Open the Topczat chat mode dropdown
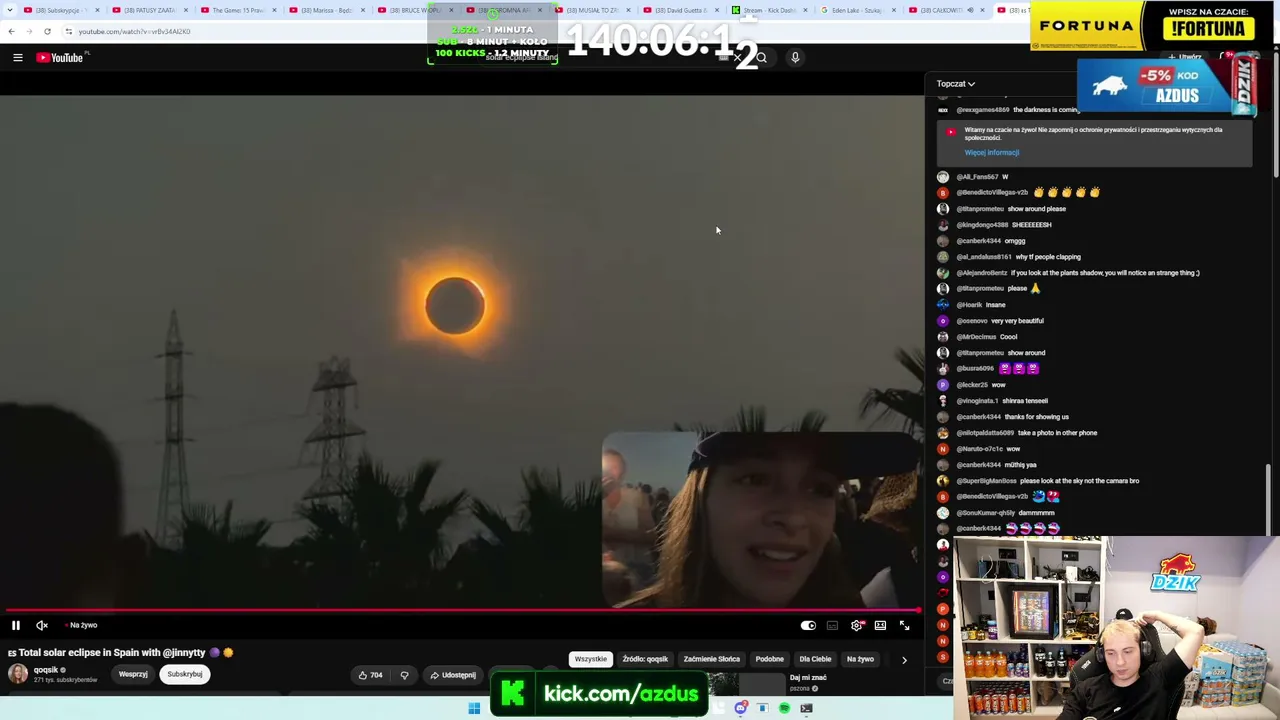Viewport: 1280px width, 720px height. [955, 84]
